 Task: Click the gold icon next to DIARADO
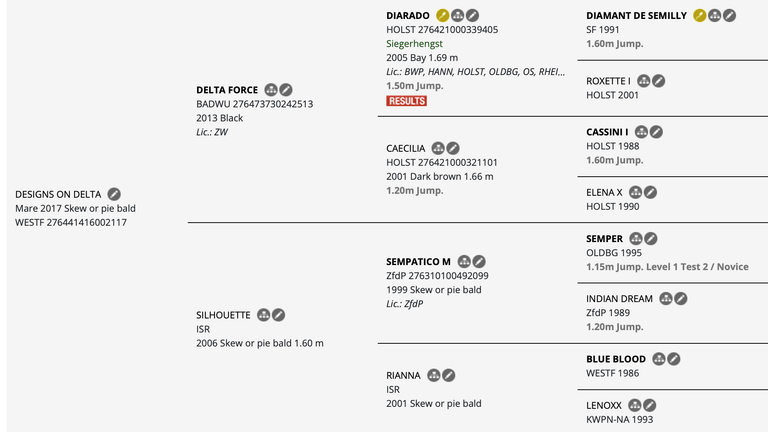tap(442, 16)
